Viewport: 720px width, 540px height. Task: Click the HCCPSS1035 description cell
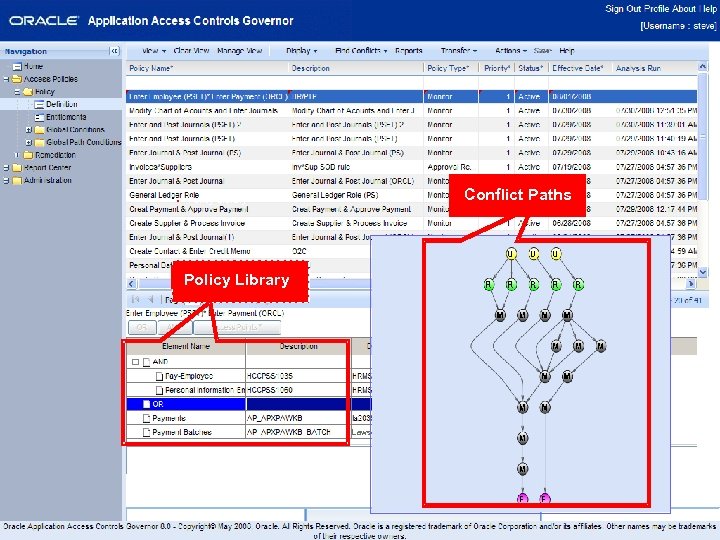(296, 376)
